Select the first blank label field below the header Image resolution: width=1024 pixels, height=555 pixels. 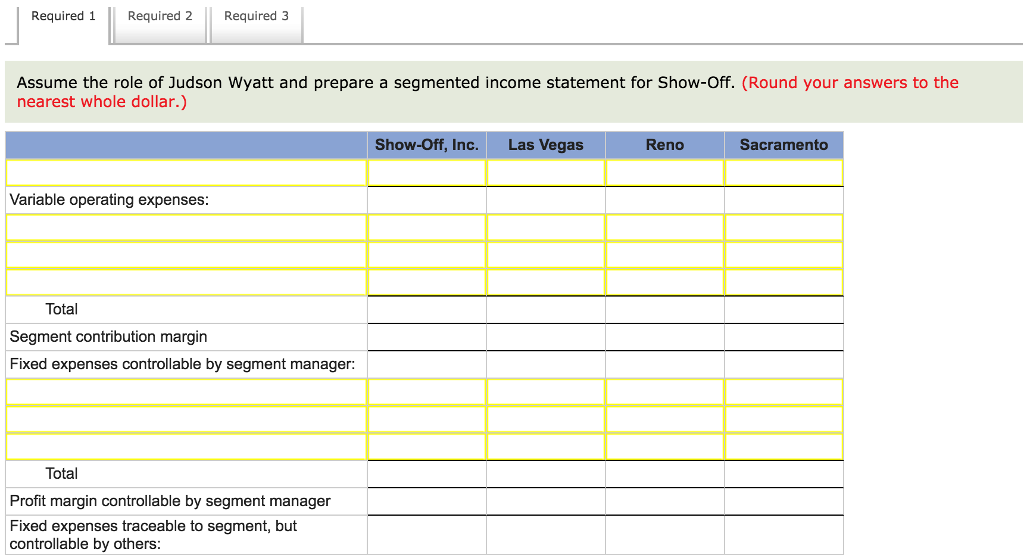point(187,173)
